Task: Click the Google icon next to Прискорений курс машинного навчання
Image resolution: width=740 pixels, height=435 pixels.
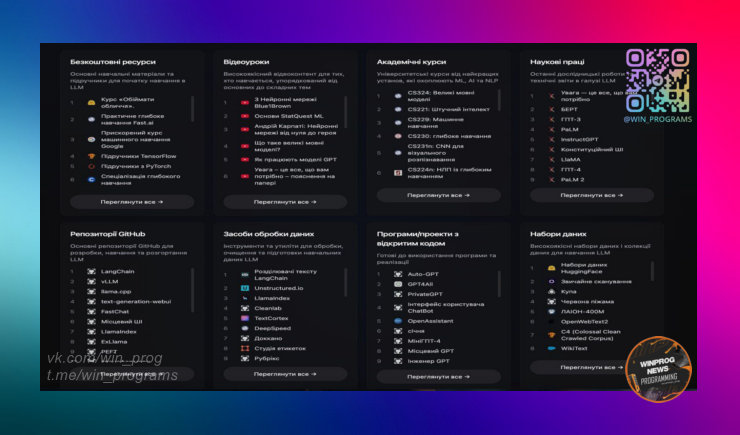Action: [92, 140]
